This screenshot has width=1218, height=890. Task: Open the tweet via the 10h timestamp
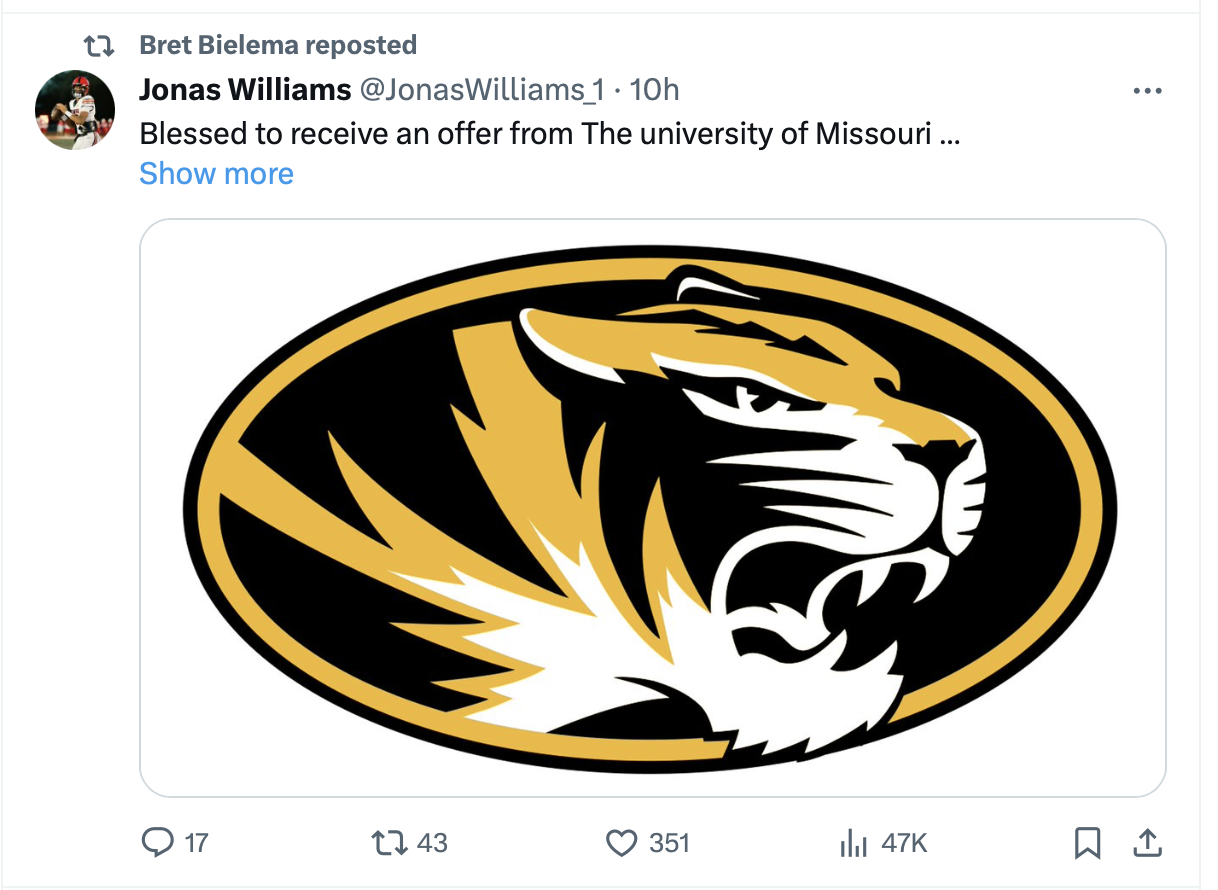point(655,90)
